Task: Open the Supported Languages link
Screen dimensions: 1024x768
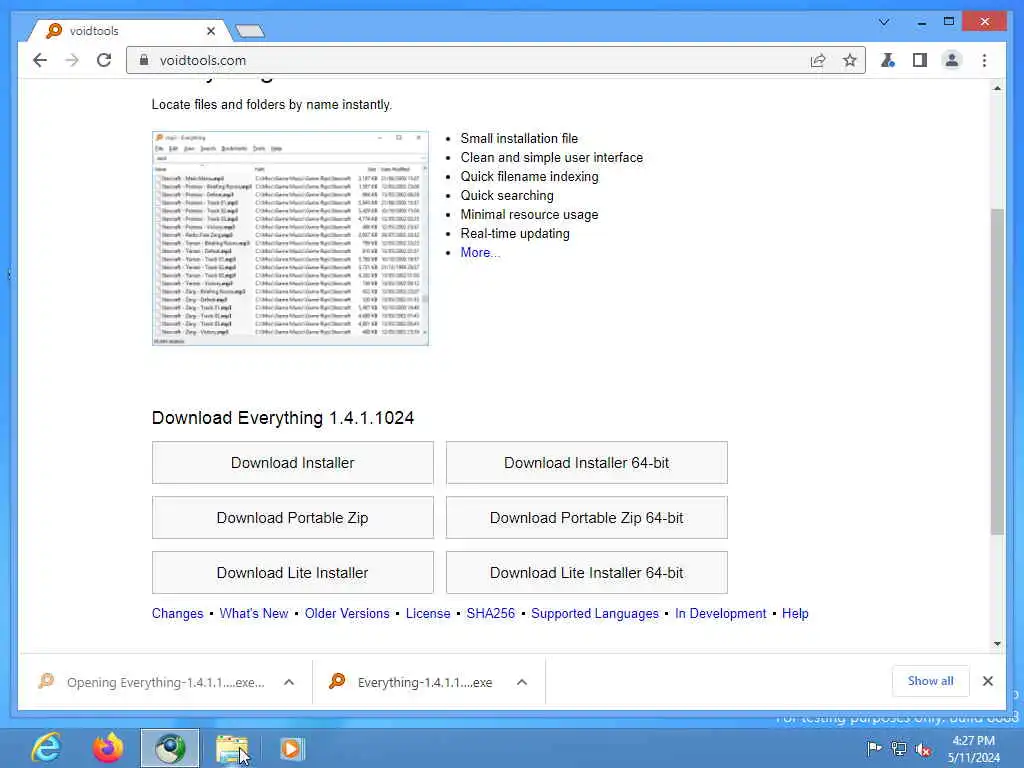Action: coord(595,613)
